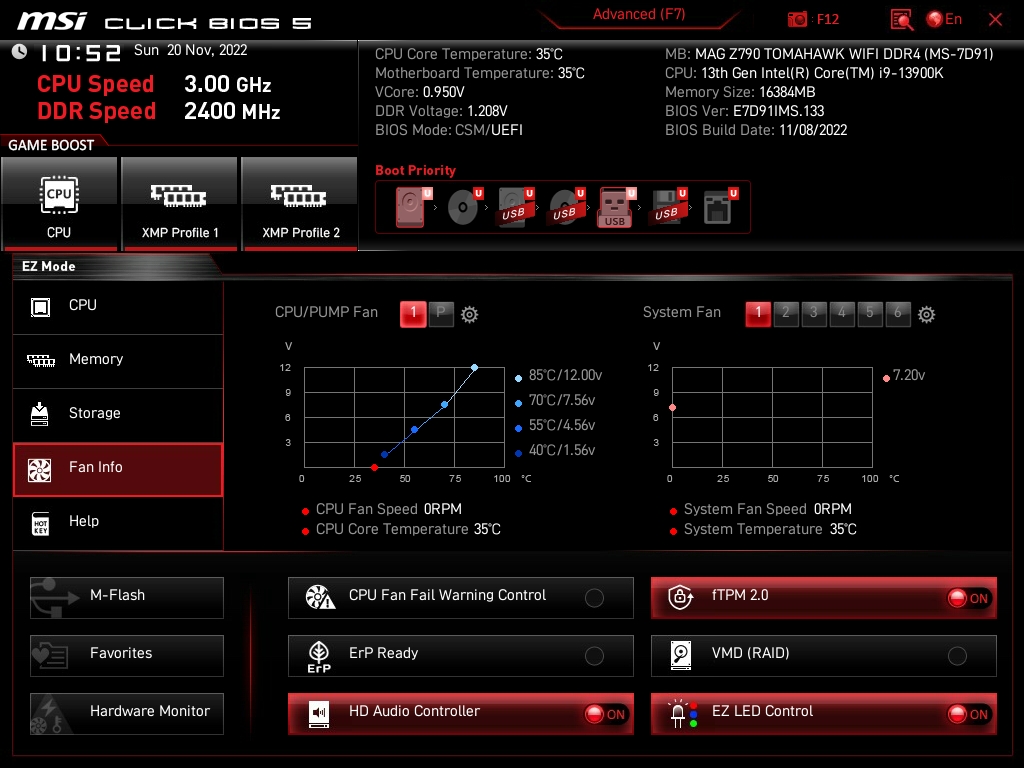Image resolution: width=1024 pixels, height=768 pixels.
Task: Select the optical disc boot device icon
Action: pos(464,207)
